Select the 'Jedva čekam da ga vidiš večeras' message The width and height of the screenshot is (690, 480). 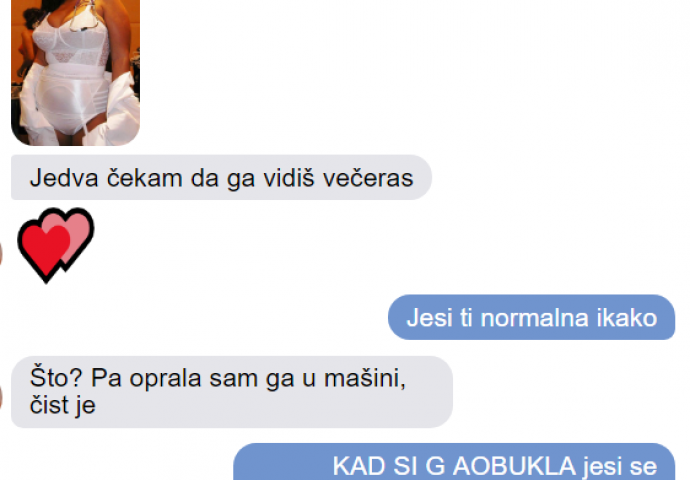pyautogui.click(x=221, y=178)
